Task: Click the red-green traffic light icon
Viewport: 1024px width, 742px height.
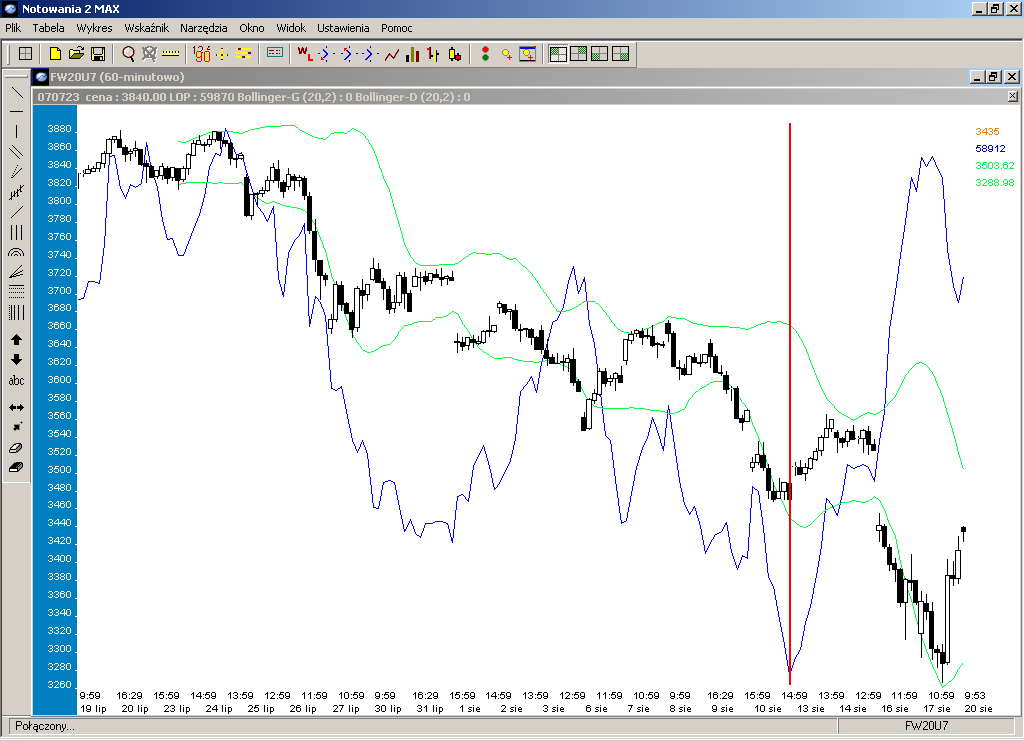Action: [x=485, y=54]
